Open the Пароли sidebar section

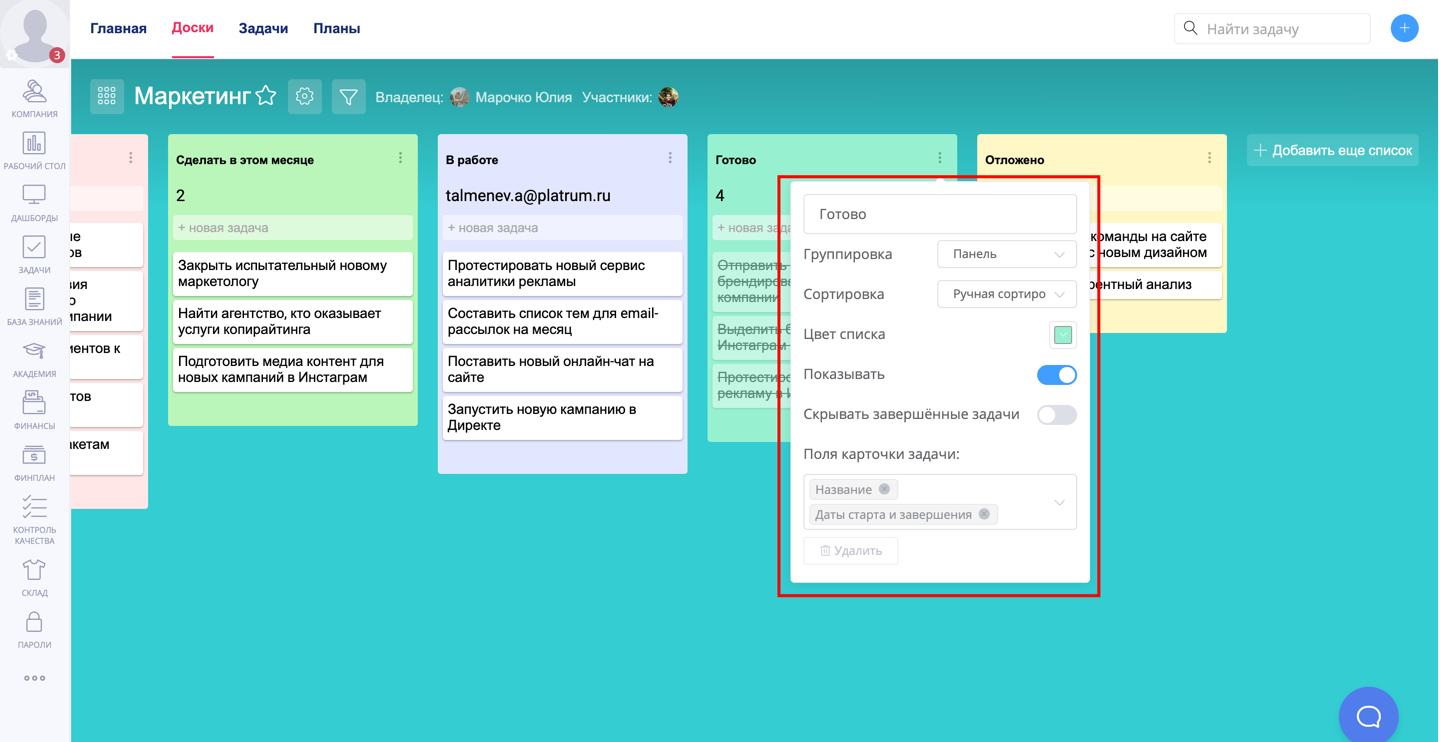coord(34,629)
